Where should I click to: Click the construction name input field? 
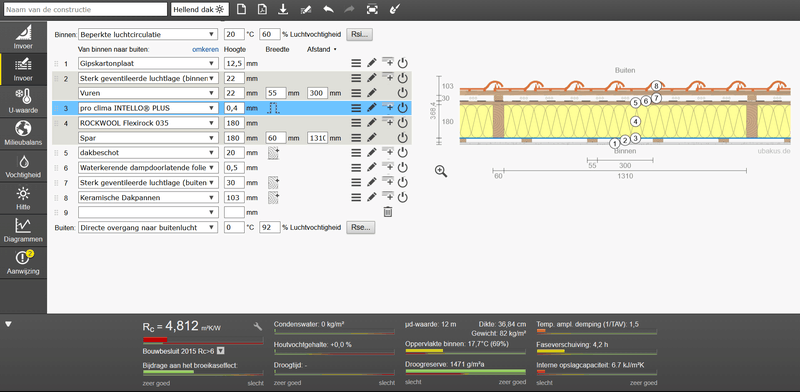click(85, 9)
